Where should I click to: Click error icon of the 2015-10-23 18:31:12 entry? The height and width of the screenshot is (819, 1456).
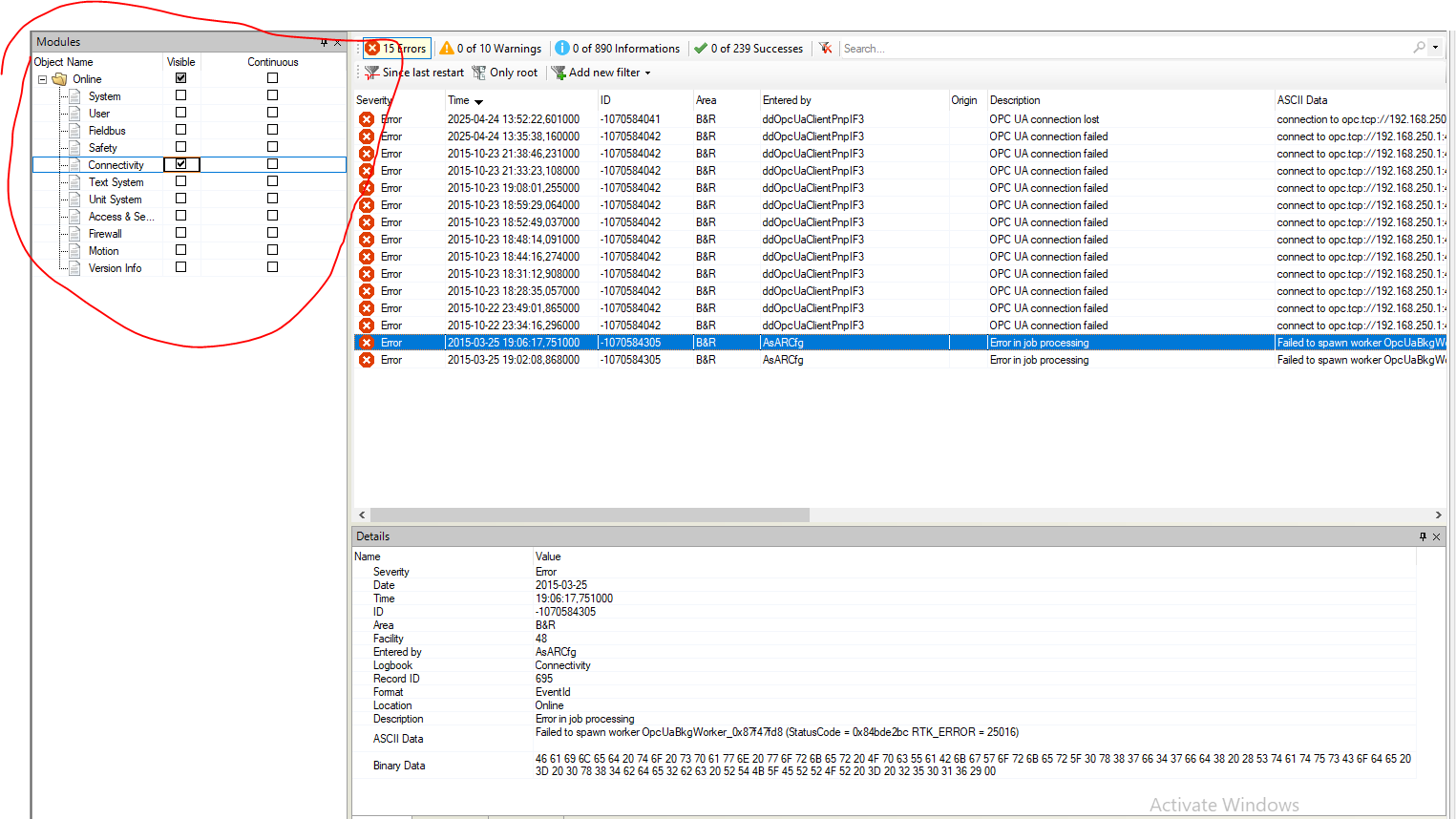367,274
